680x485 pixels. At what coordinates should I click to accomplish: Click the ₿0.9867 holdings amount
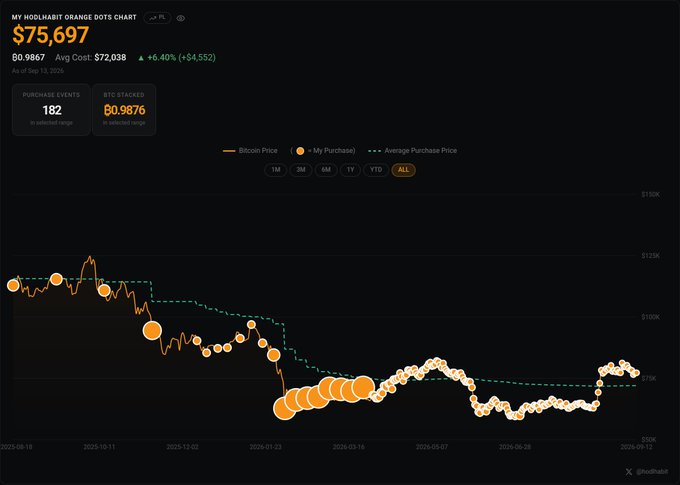coord(28,57)
